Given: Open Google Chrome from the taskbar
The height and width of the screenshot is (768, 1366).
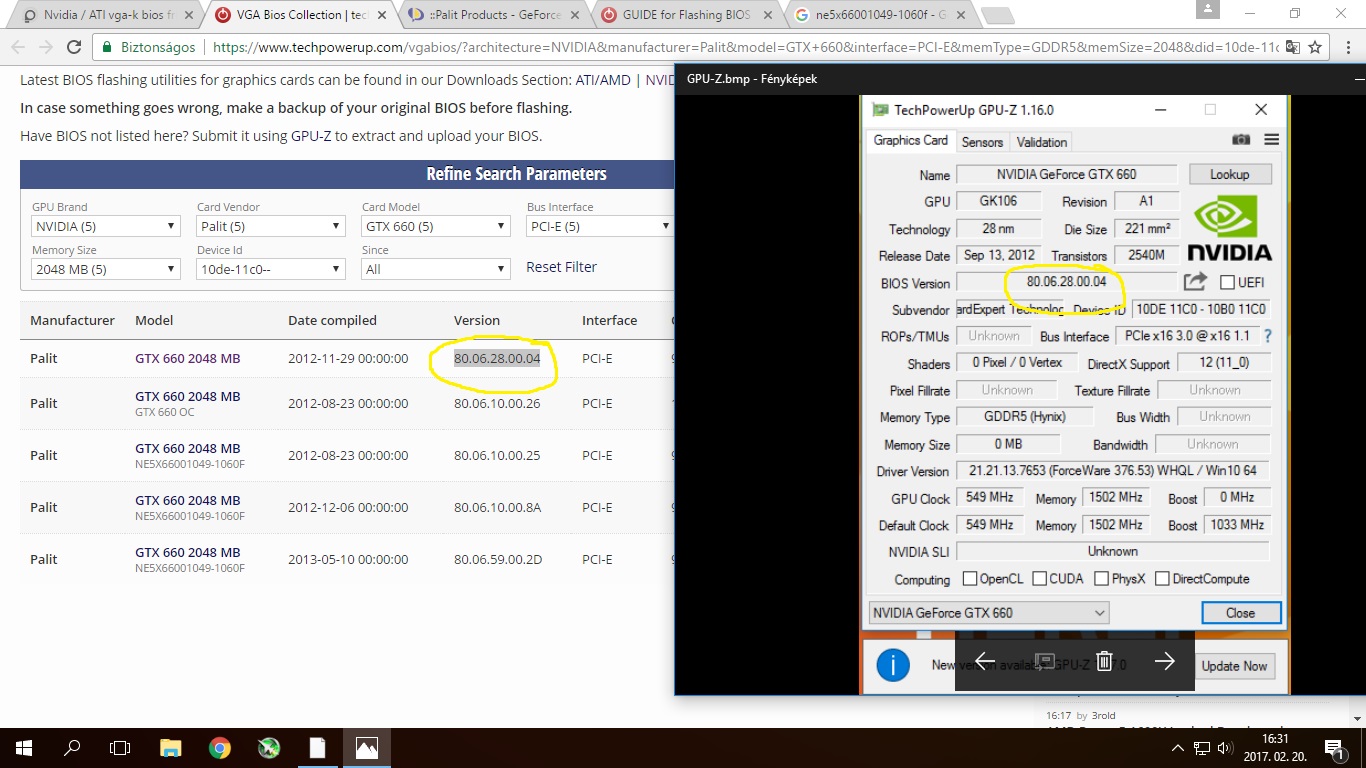Looking at the screenshot, I should click(220, 748).
